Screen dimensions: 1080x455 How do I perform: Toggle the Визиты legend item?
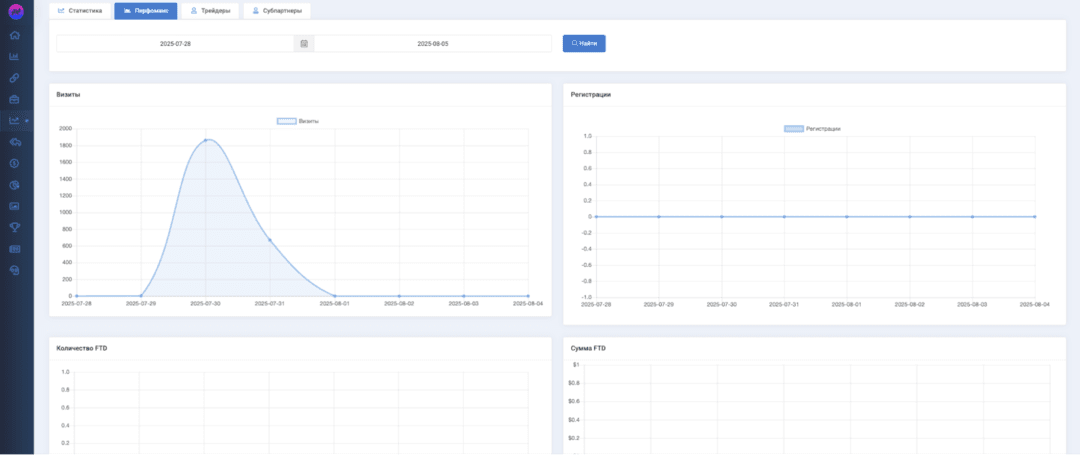point(298,121)
